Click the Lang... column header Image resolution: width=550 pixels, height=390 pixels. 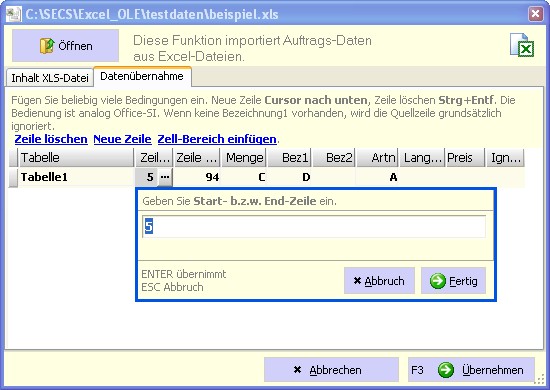coord(422,158)
